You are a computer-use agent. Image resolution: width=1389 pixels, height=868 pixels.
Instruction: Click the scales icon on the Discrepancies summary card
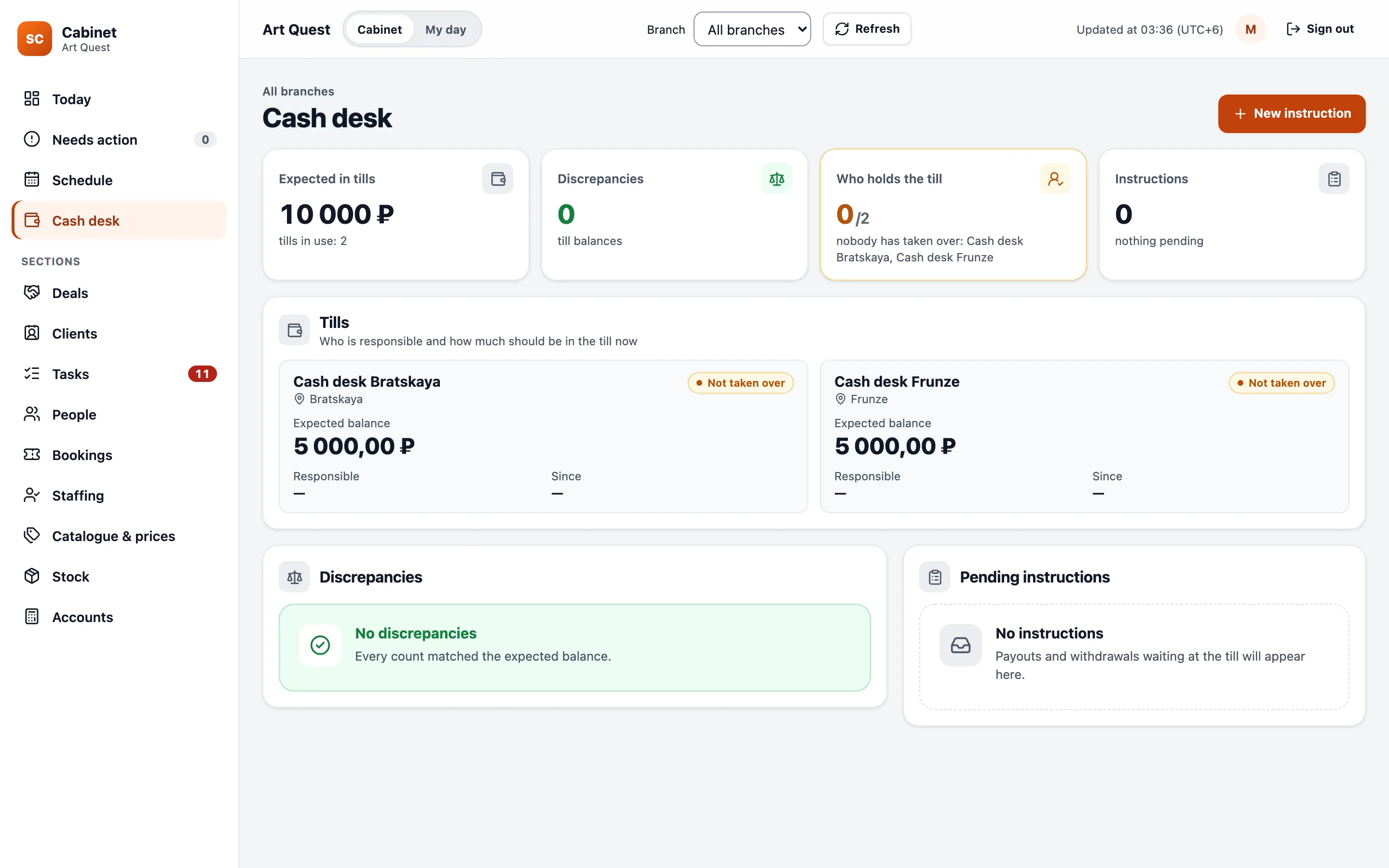click(x=776, y=178)
